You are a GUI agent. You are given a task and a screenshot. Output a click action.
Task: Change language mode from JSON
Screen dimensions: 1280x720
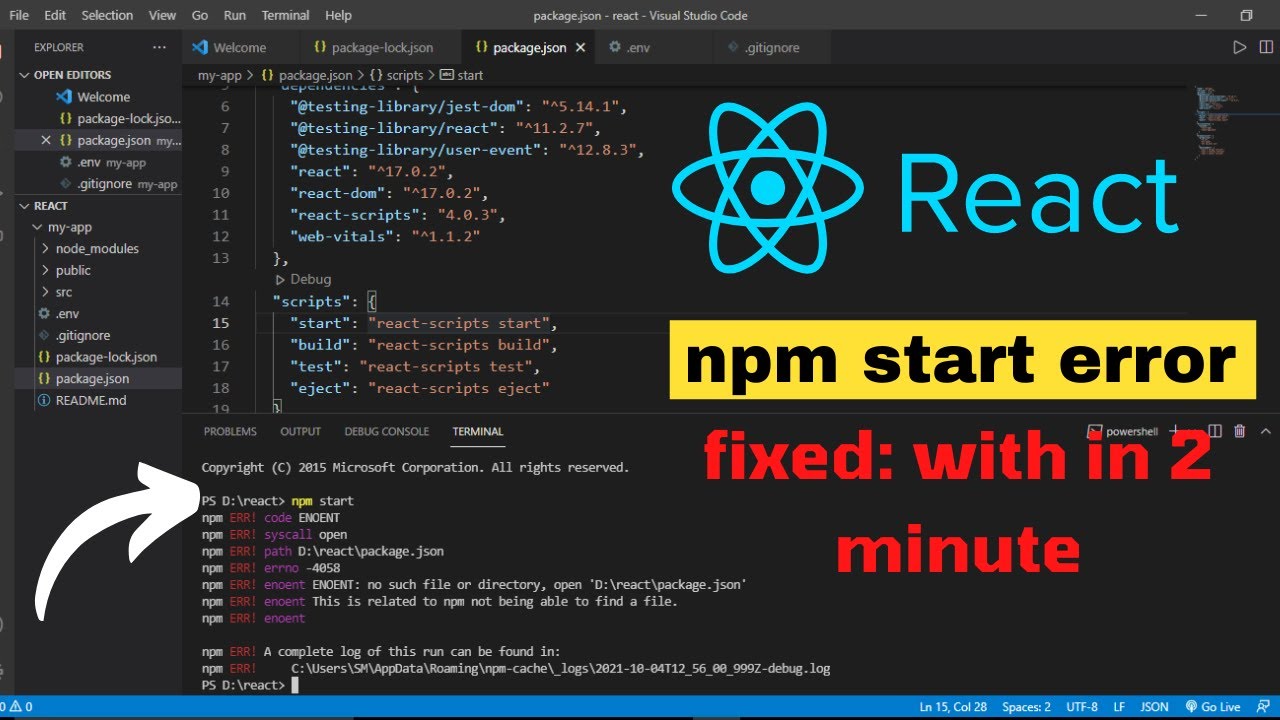point(1154,707)
